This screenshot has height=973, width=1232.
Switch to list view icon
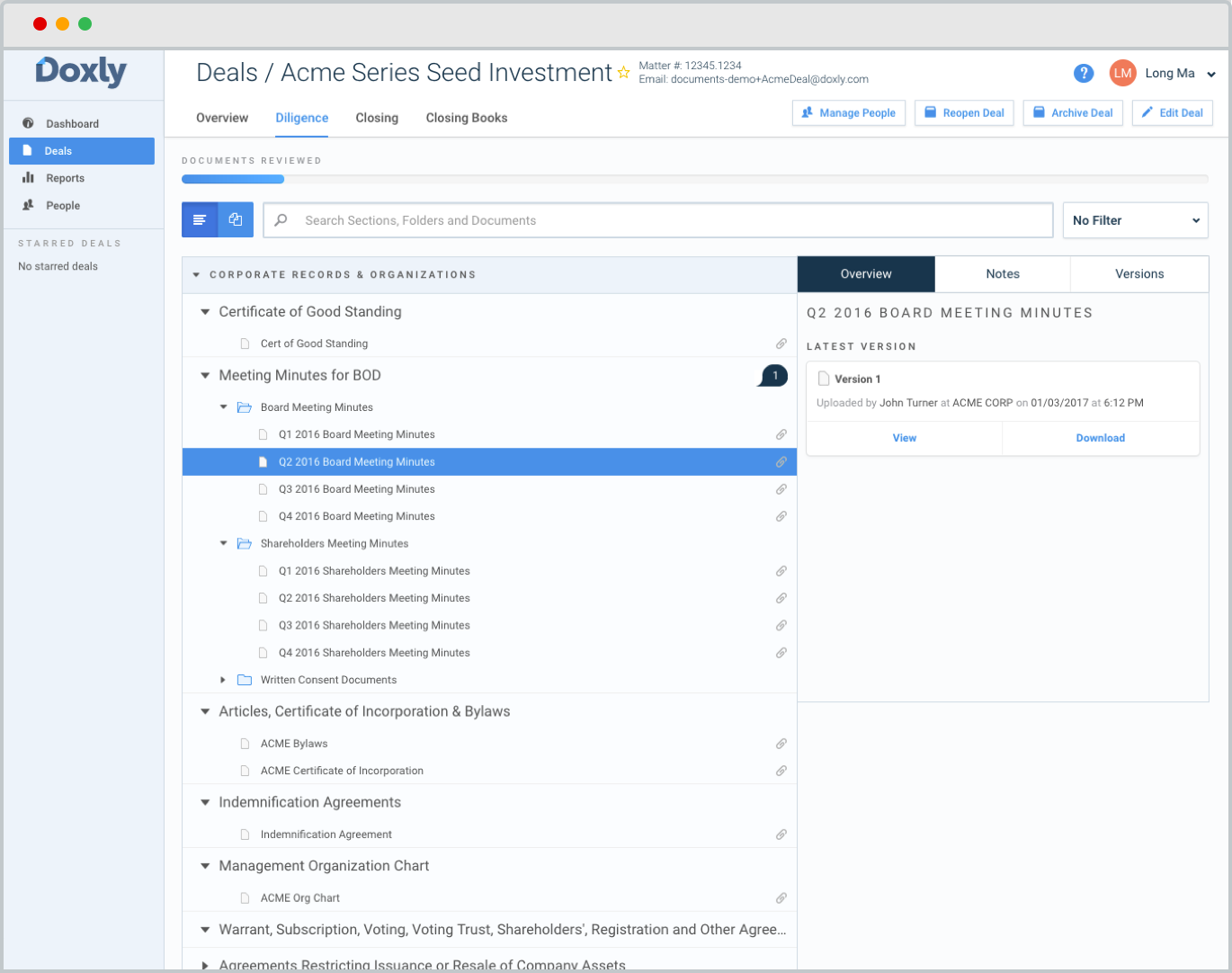pos(200,220)
